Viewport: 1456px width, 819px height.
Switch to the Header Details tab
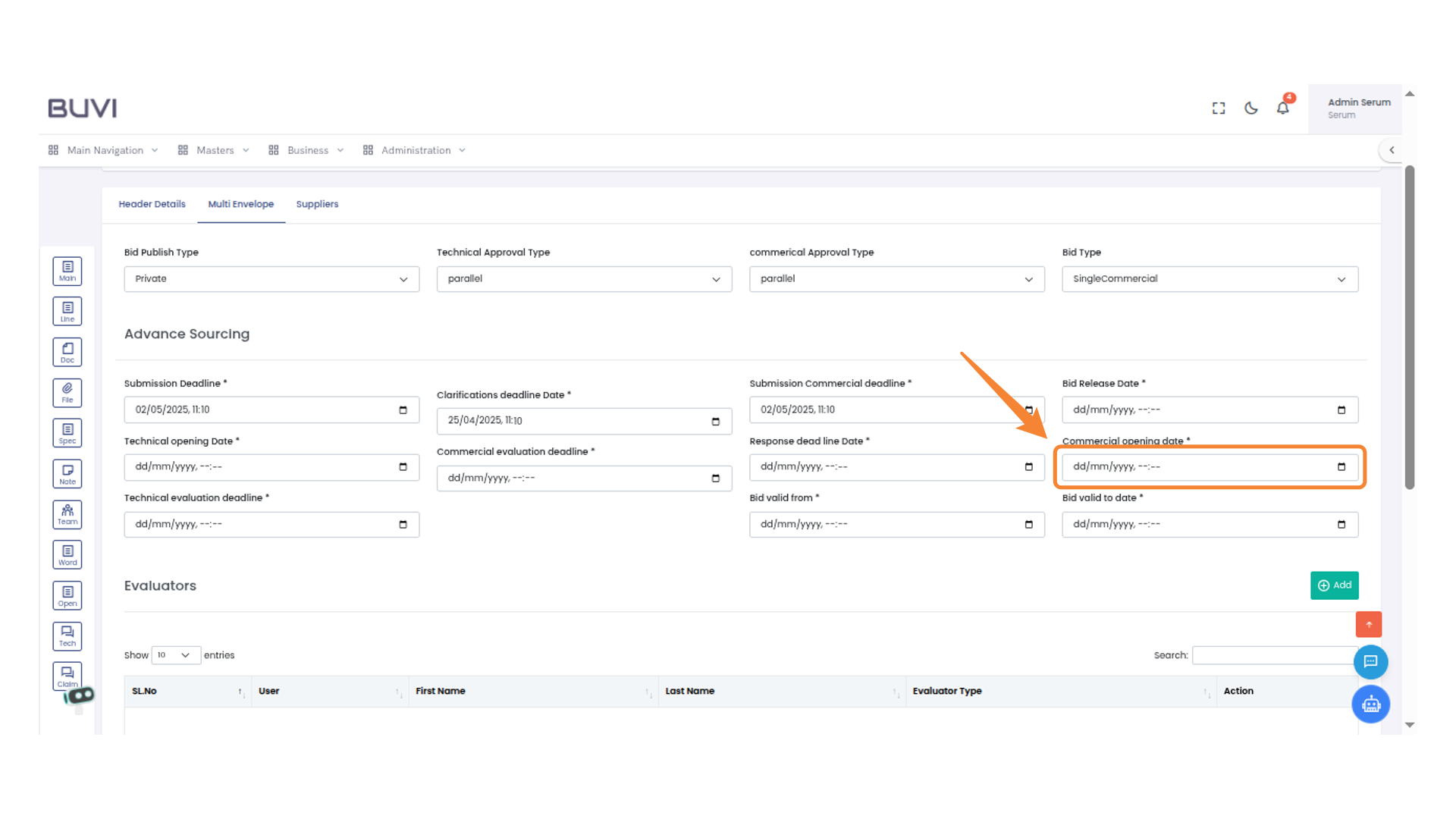[152, 204]
